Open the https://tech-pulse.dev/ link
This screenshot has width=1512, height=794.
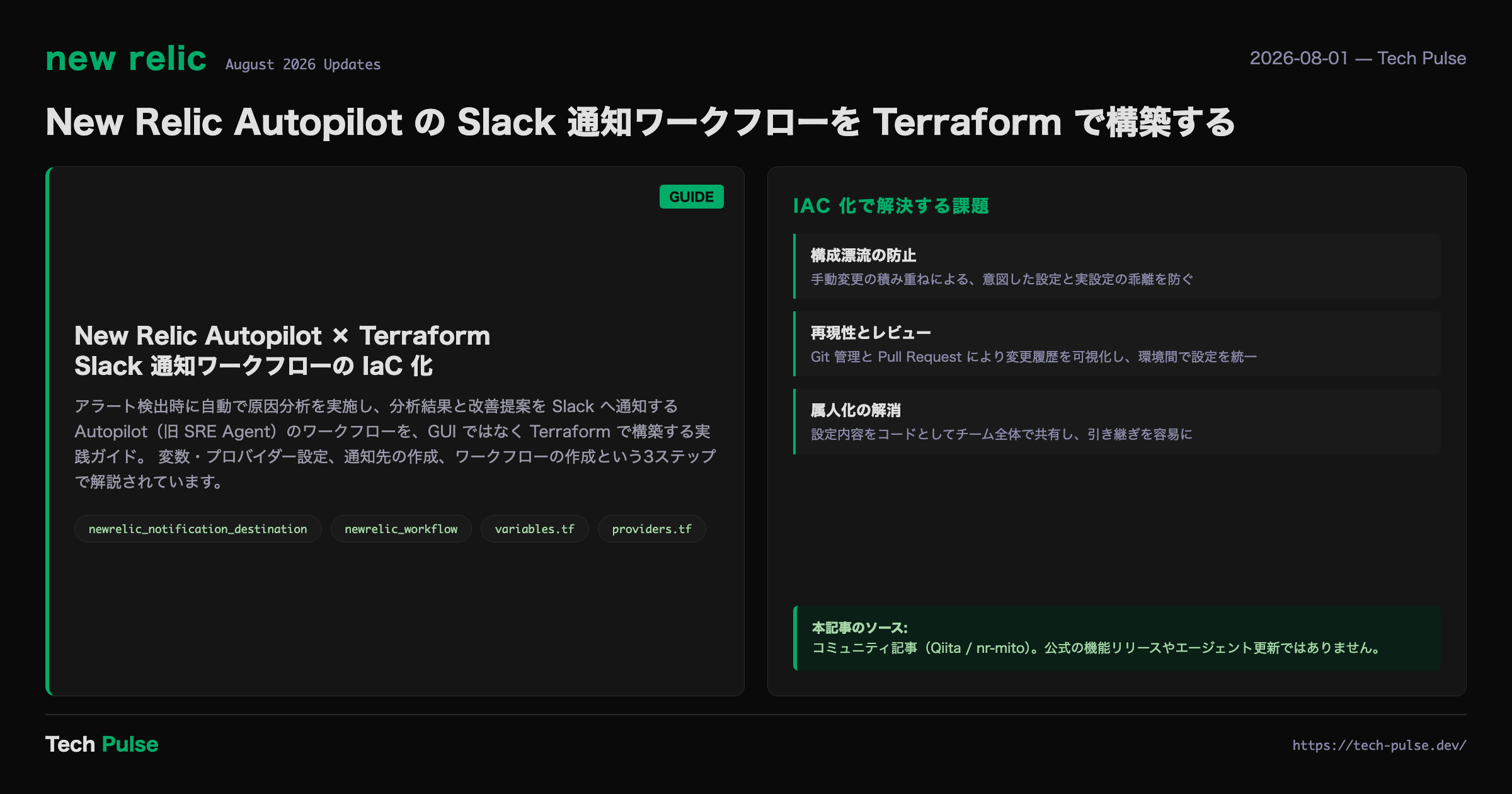pyautogui.click(x=1380, y=745)
